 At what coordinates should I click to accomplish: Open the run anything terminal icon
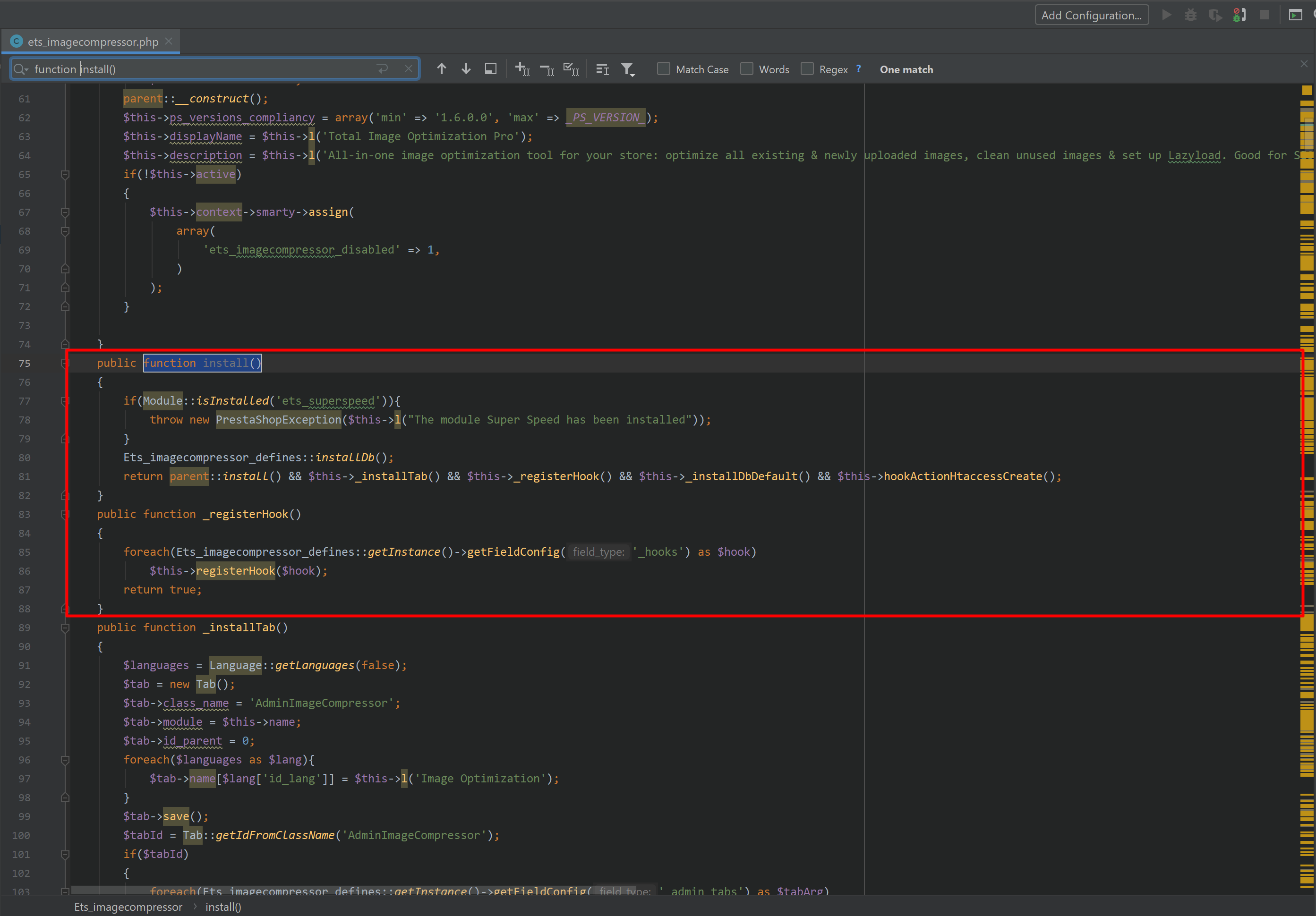(x=1295, y=15)
